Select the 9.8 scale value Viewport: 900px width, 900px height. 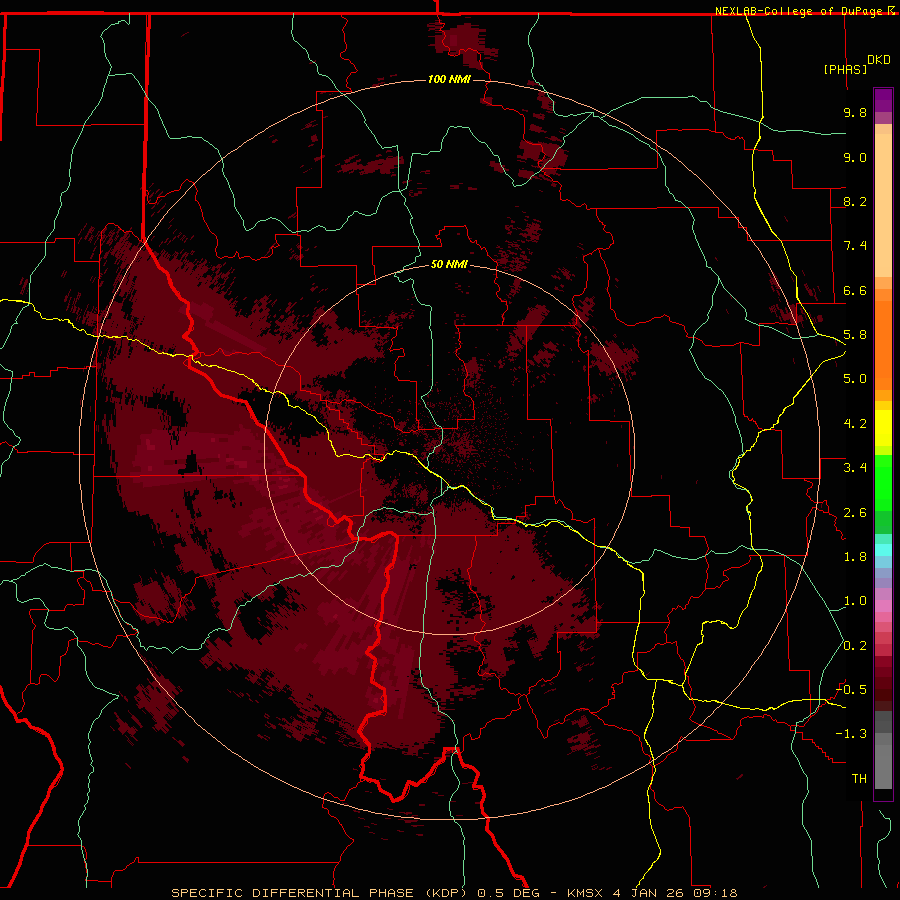(855, 112)
